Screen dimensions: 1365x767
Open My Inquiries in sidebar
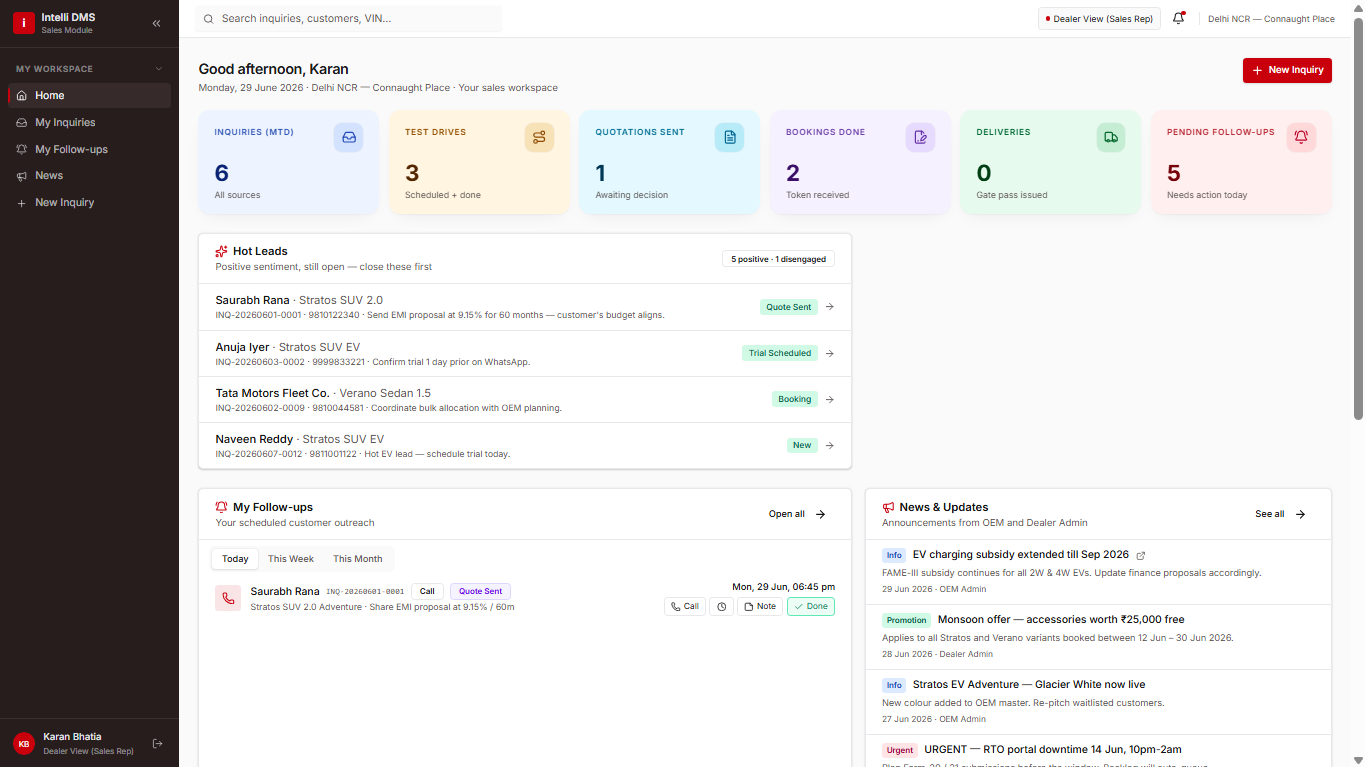click(89, 122)
